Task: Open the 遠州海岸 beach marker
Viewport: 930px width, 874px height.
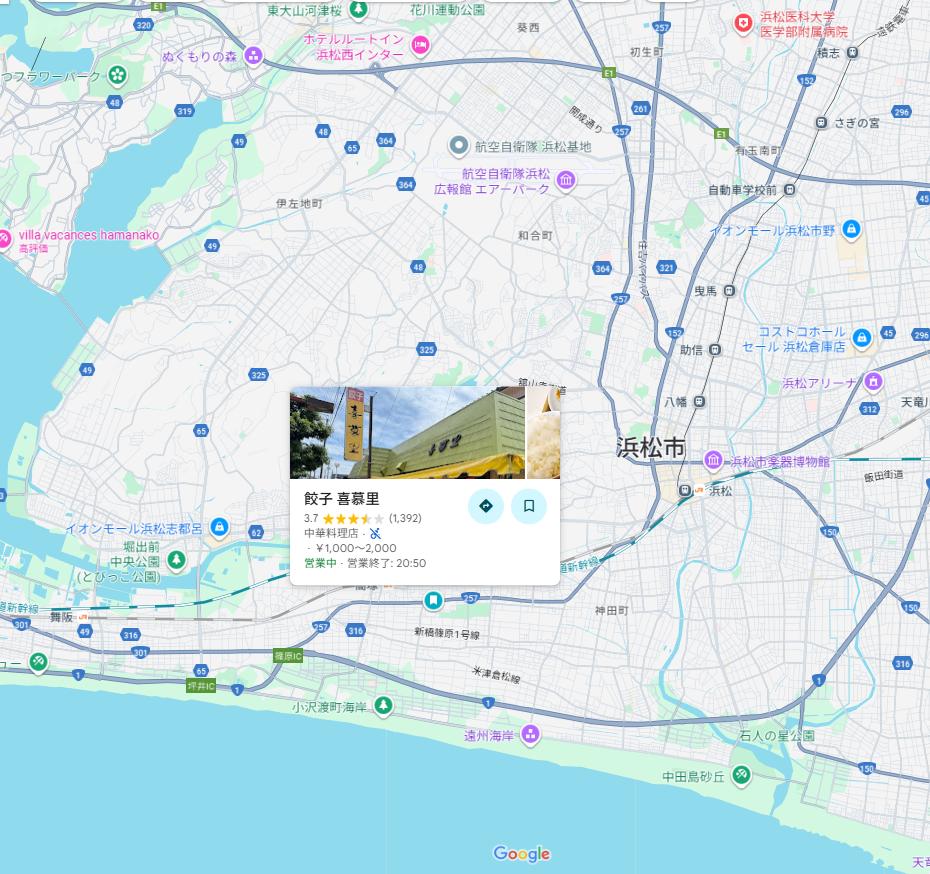Action: [x=529, y=734]
